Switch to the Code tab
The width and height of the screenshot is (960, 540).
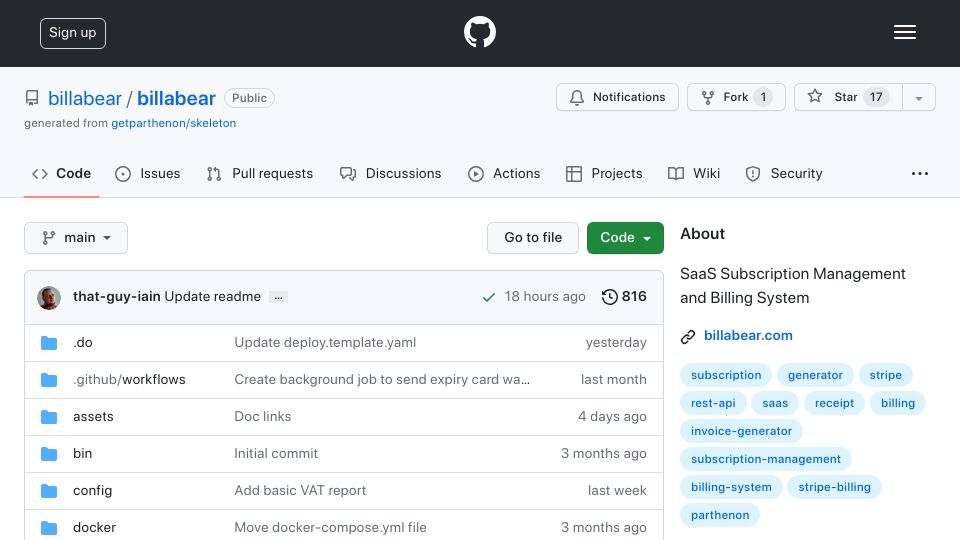(x=61, y=174)
